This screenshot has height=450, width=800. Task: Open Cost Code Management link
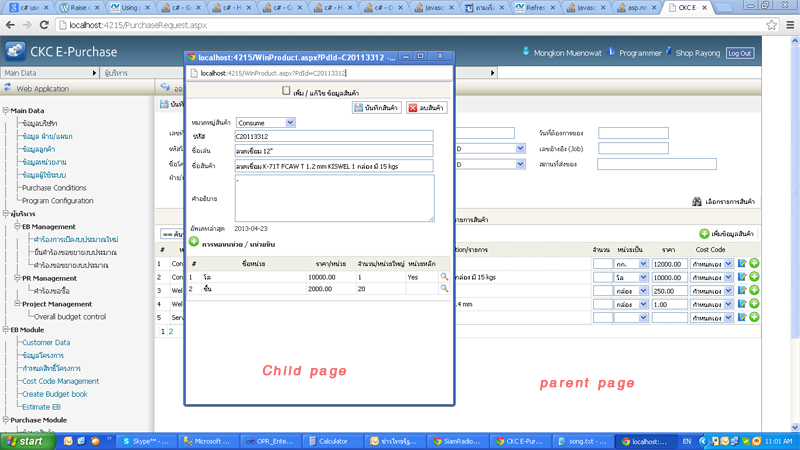coord(61,381)
